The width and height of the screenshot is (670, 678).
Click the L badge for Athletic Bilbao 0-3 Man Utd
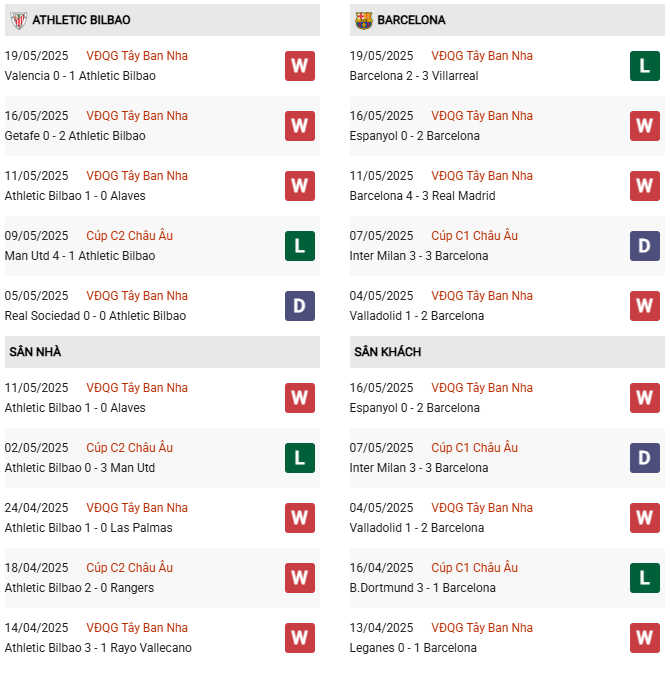[x=300, y=458]
